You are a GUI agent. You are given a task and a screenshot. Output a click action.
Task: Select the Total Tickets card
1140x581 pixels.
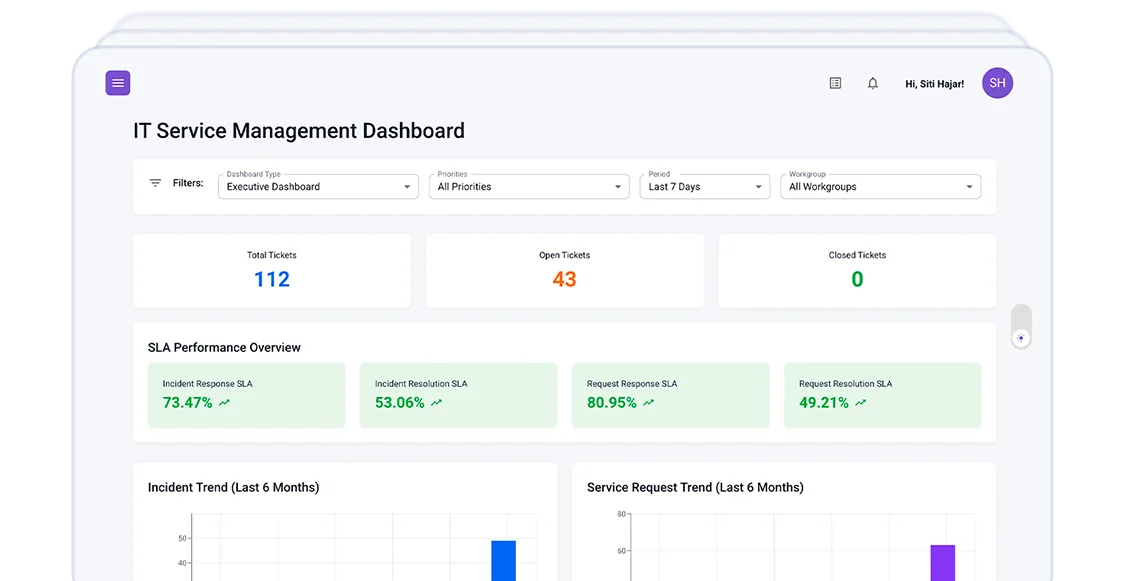pyautogui.click(x=272, y=271)
